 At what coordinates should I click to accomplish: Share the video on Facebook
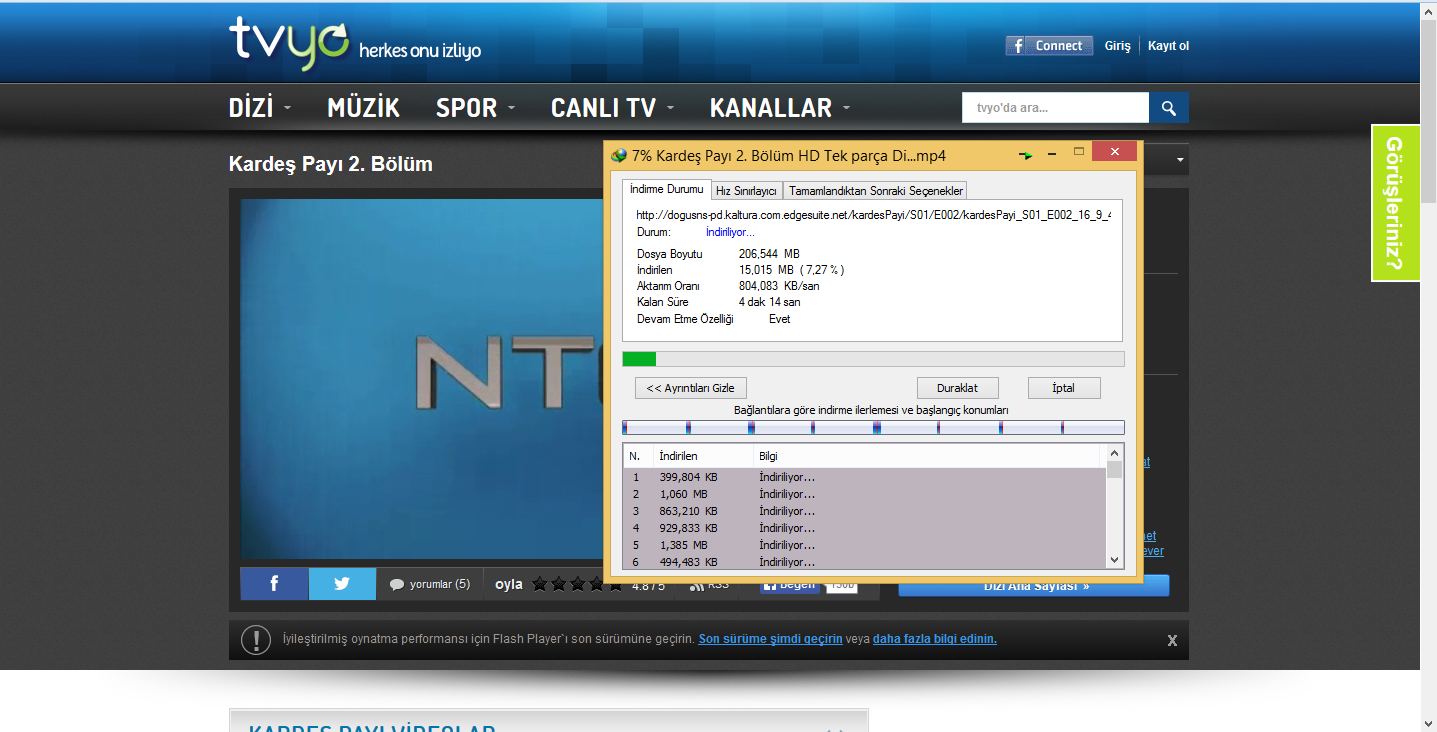click(x=274, y=584)
